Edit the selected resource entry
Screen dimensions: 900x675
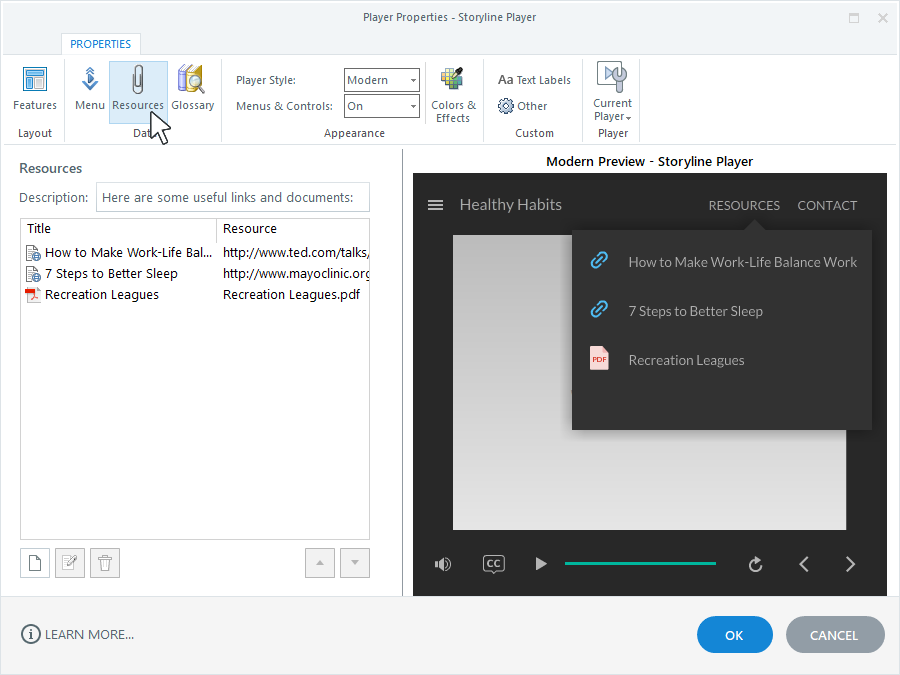[x=69, y=562]
